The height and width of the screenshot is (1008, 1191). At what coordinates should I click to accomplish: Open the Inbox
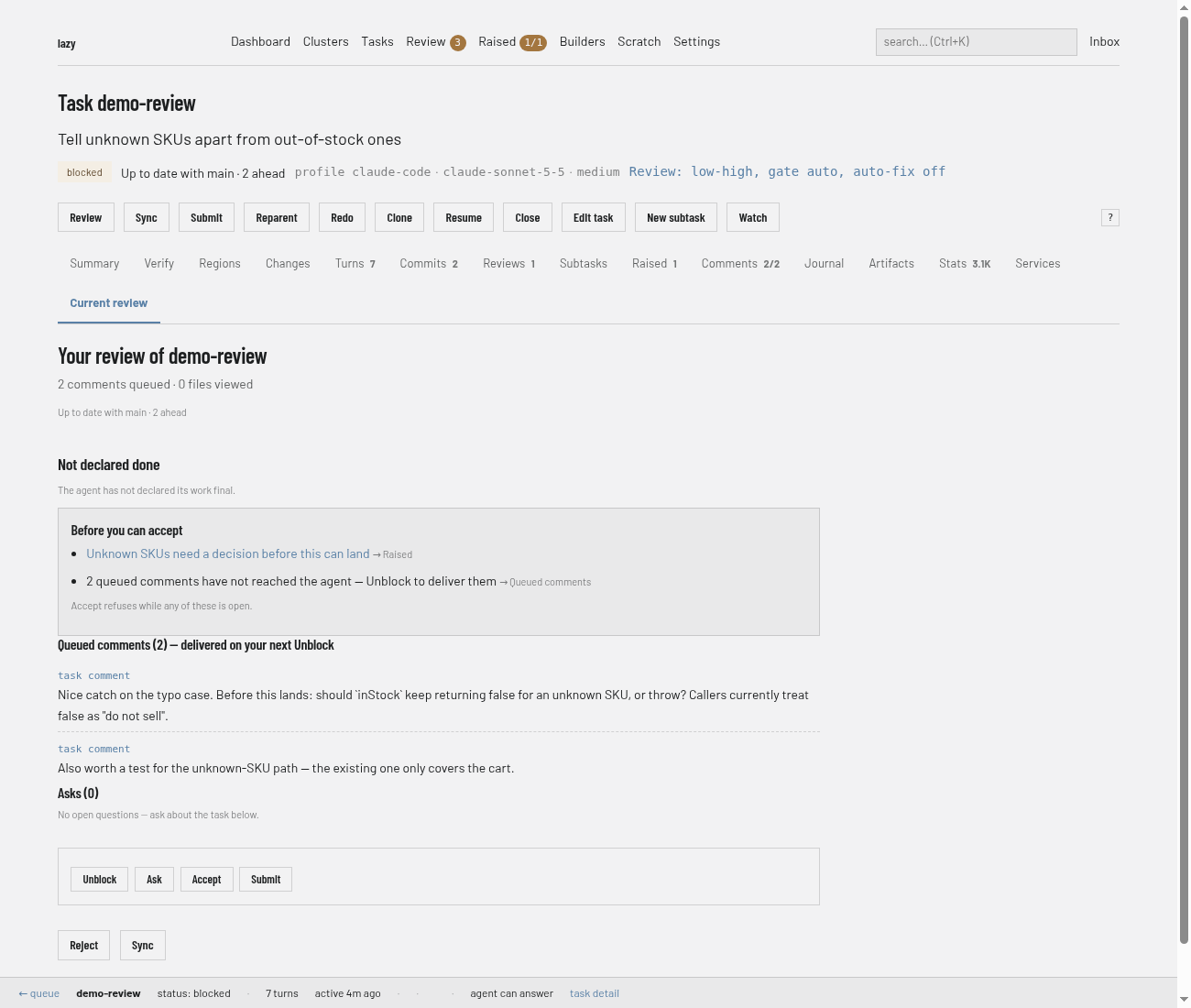point(1105,41)
